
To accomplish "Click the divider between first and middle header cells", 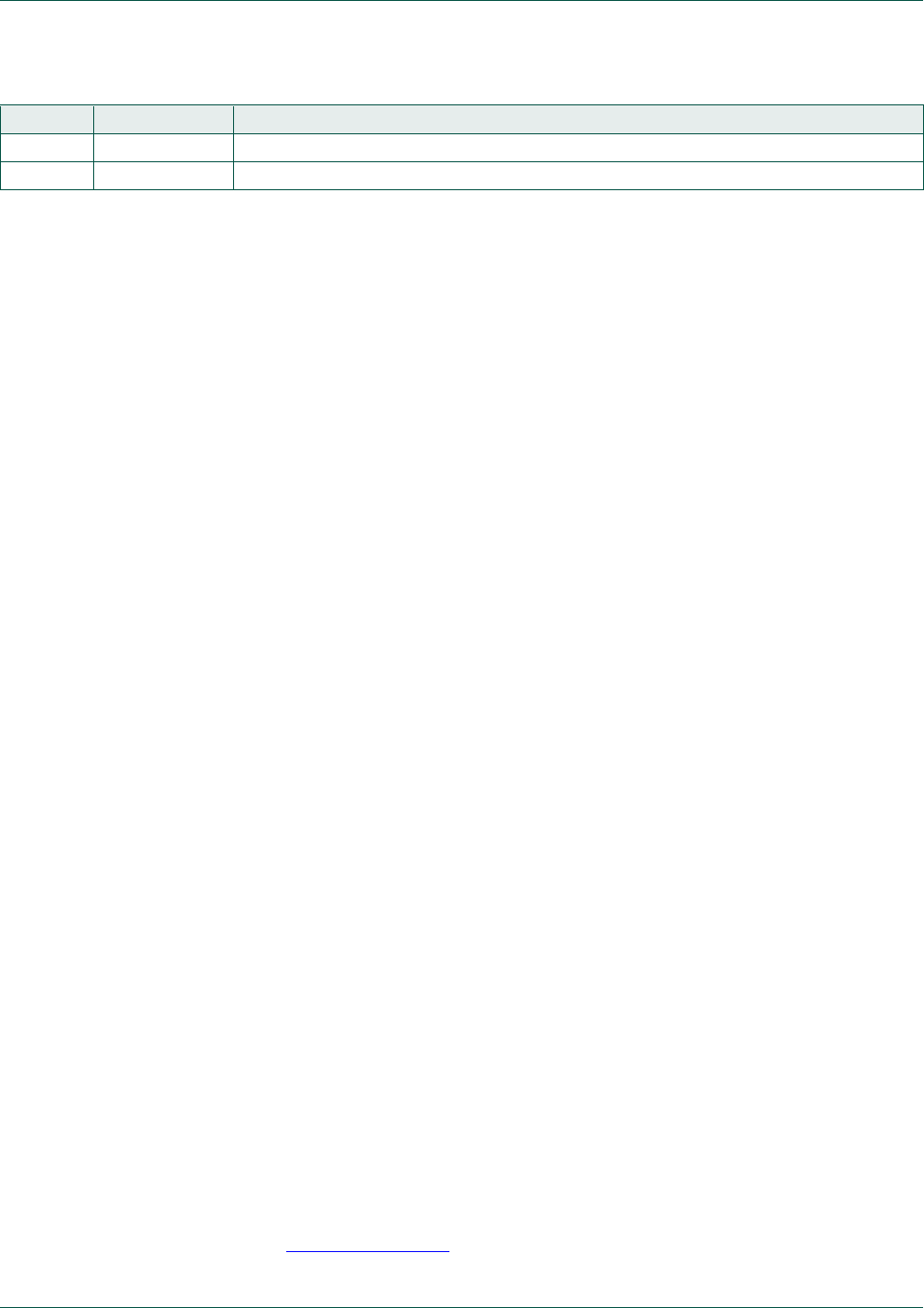I will tap(93, 119).
